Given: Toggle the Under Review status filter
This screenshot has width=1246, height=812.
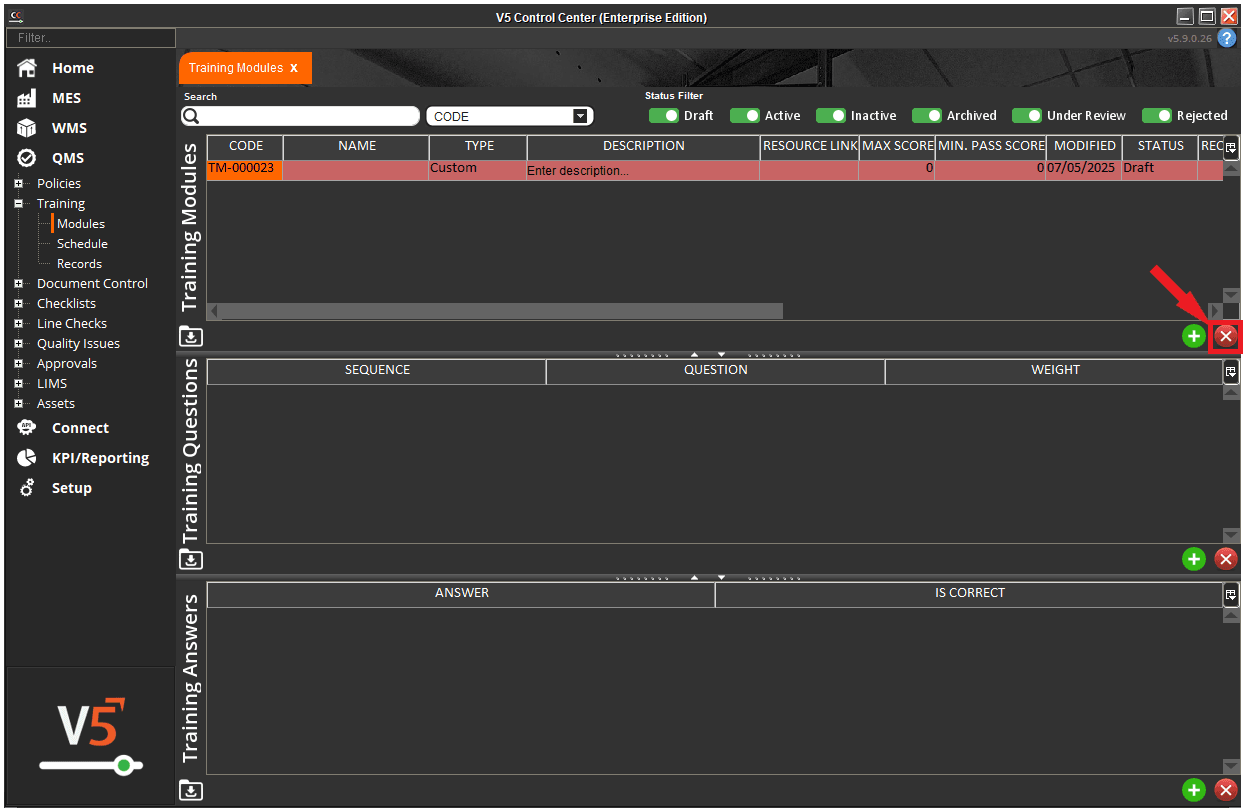Looking at the screenshot, I should point(1027,116).
